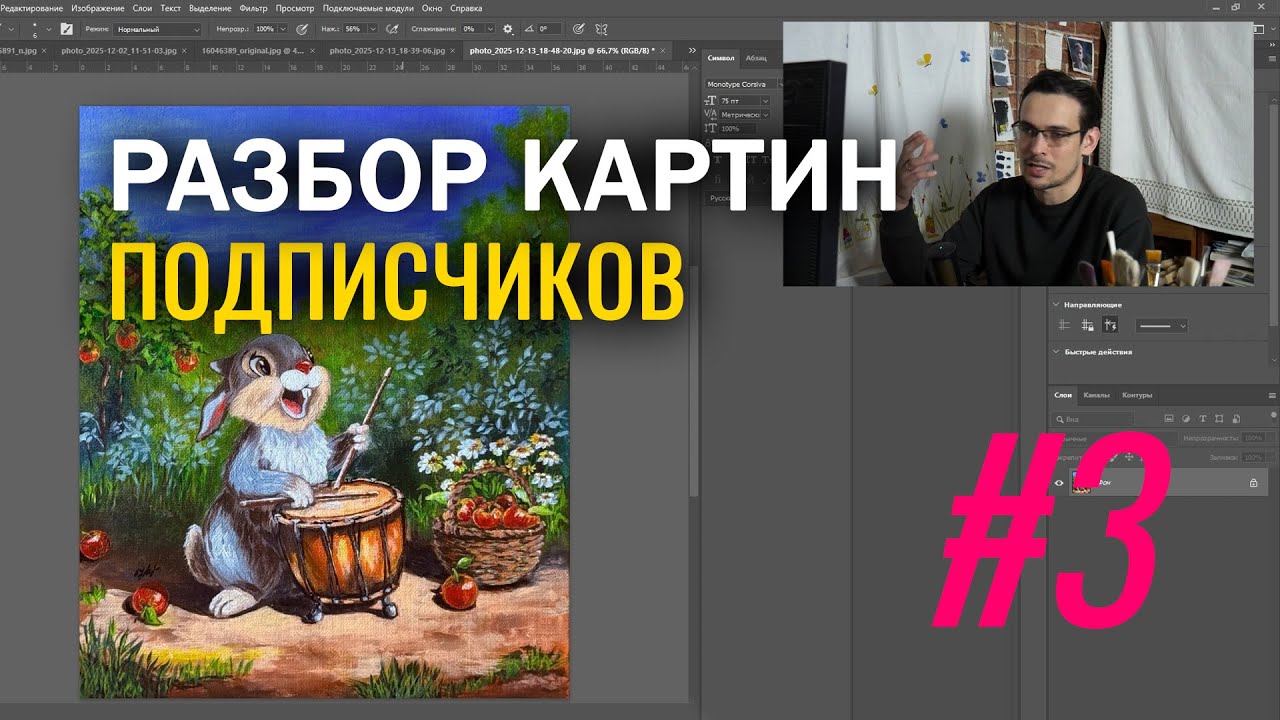Viewport: 1280px width, 720px height.
Task: Click the layer filter Вид search field
Action: [x=1093, y=419]
